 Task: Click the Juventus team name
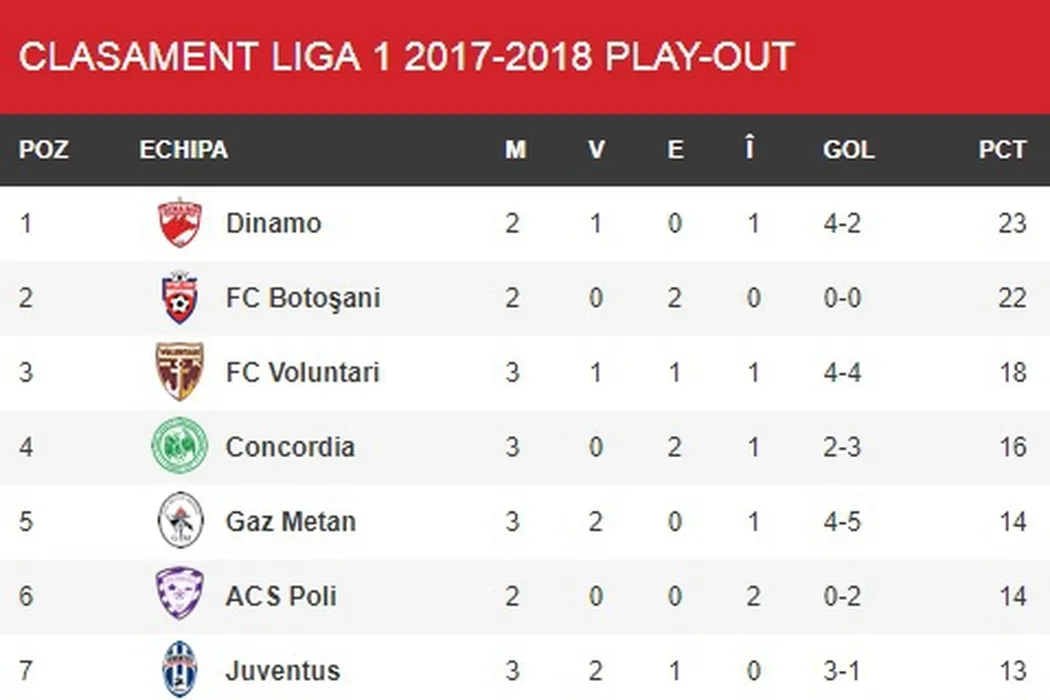(282, 670)
